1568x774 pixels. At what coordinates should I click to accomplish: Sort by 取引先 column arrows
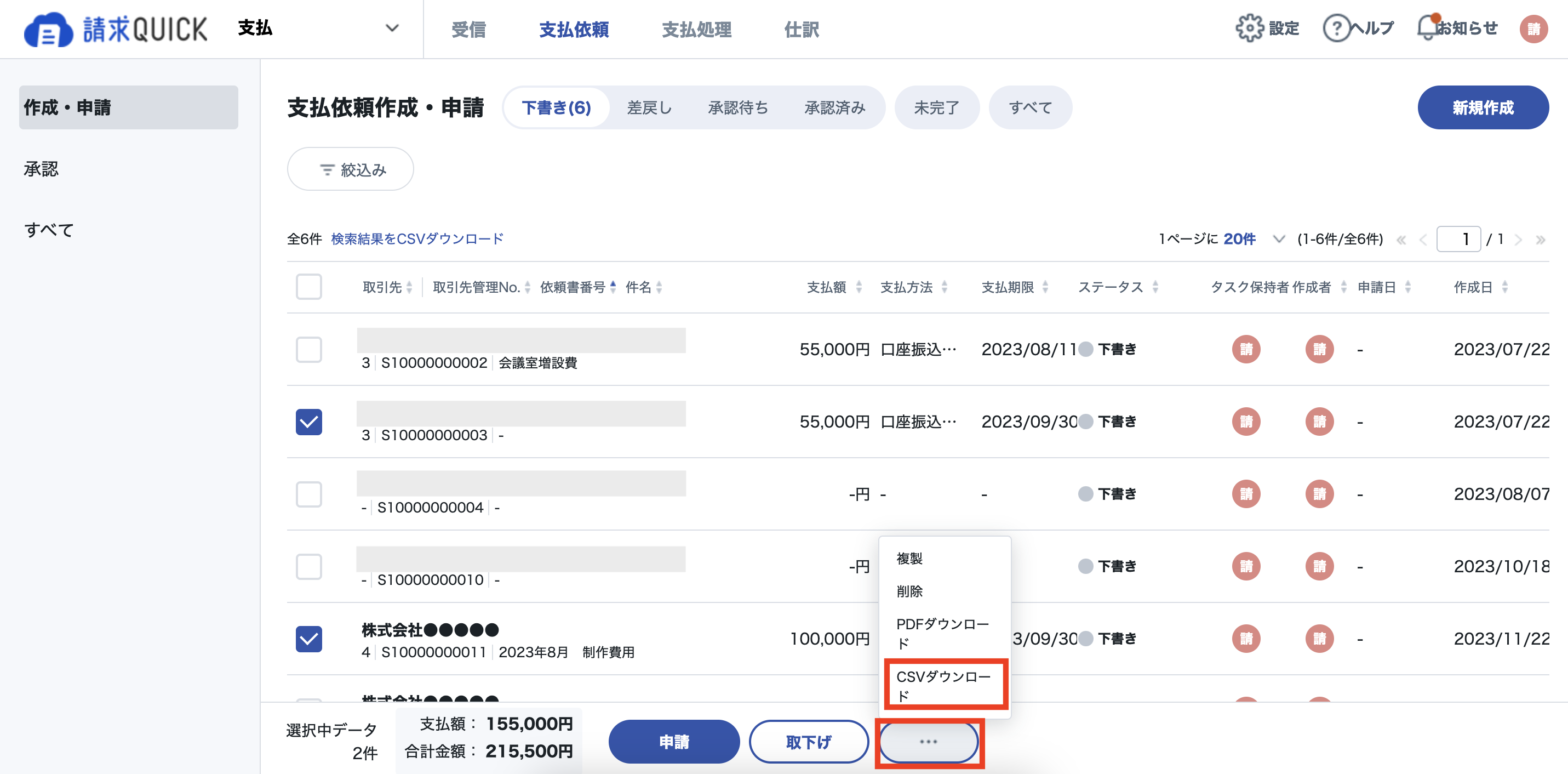click(x=409, y=287)
